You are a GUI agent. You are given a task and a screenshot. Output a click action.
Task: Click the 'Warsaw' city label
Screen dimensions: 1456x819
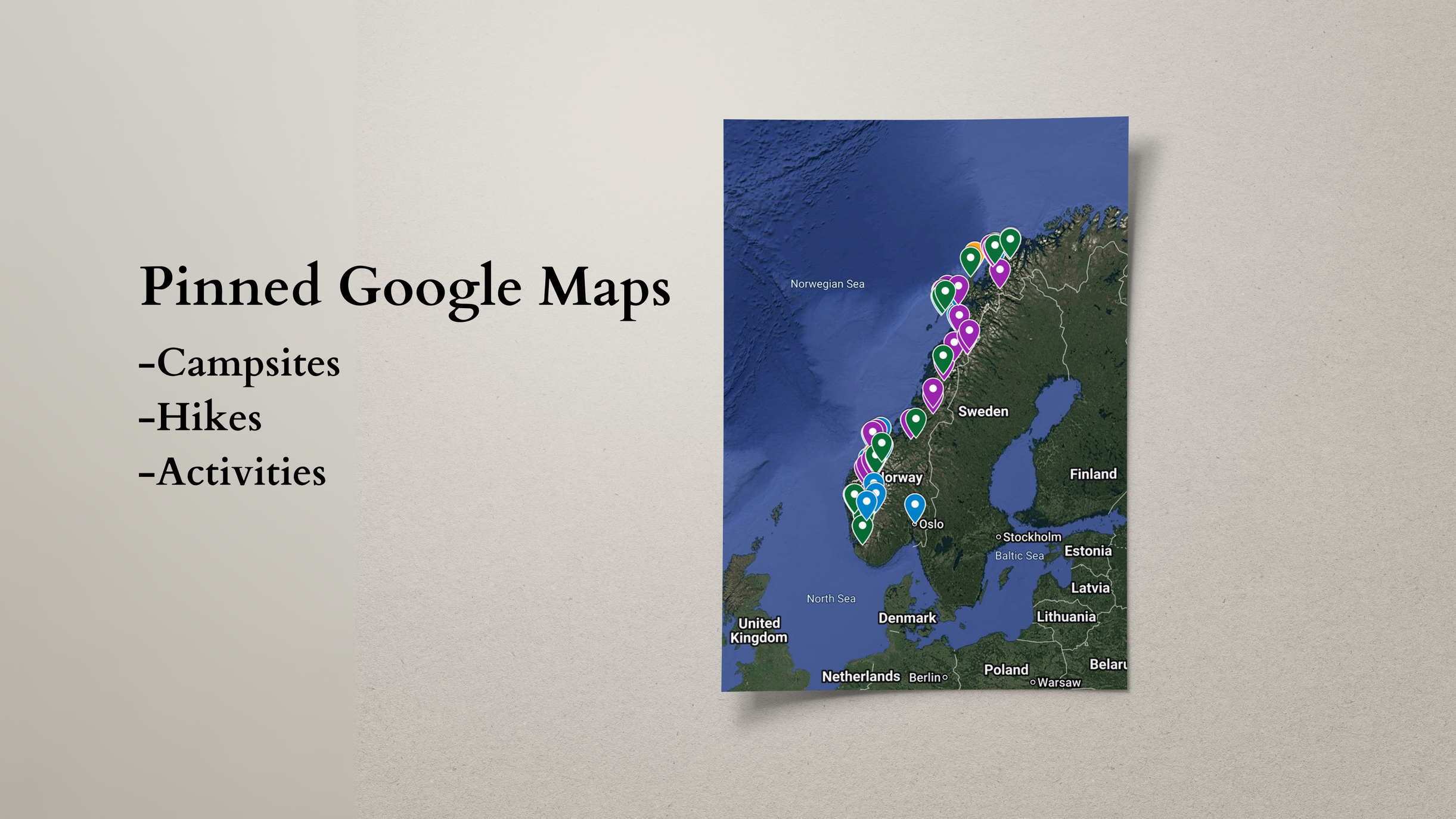pos(1058,682)
